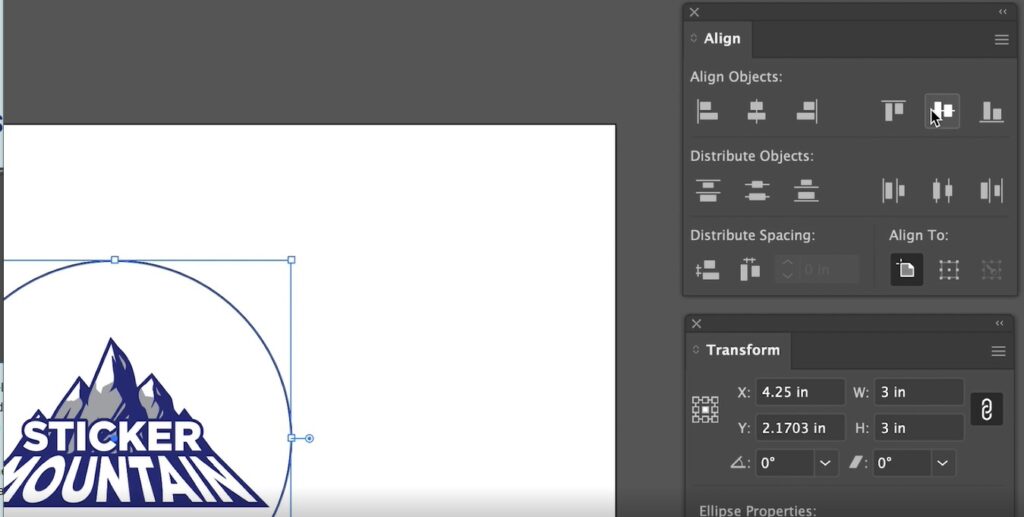This screenshot has height=517, width=1024.
Task: Align selected objects to horizontal left
Action: tap(707, 112)
